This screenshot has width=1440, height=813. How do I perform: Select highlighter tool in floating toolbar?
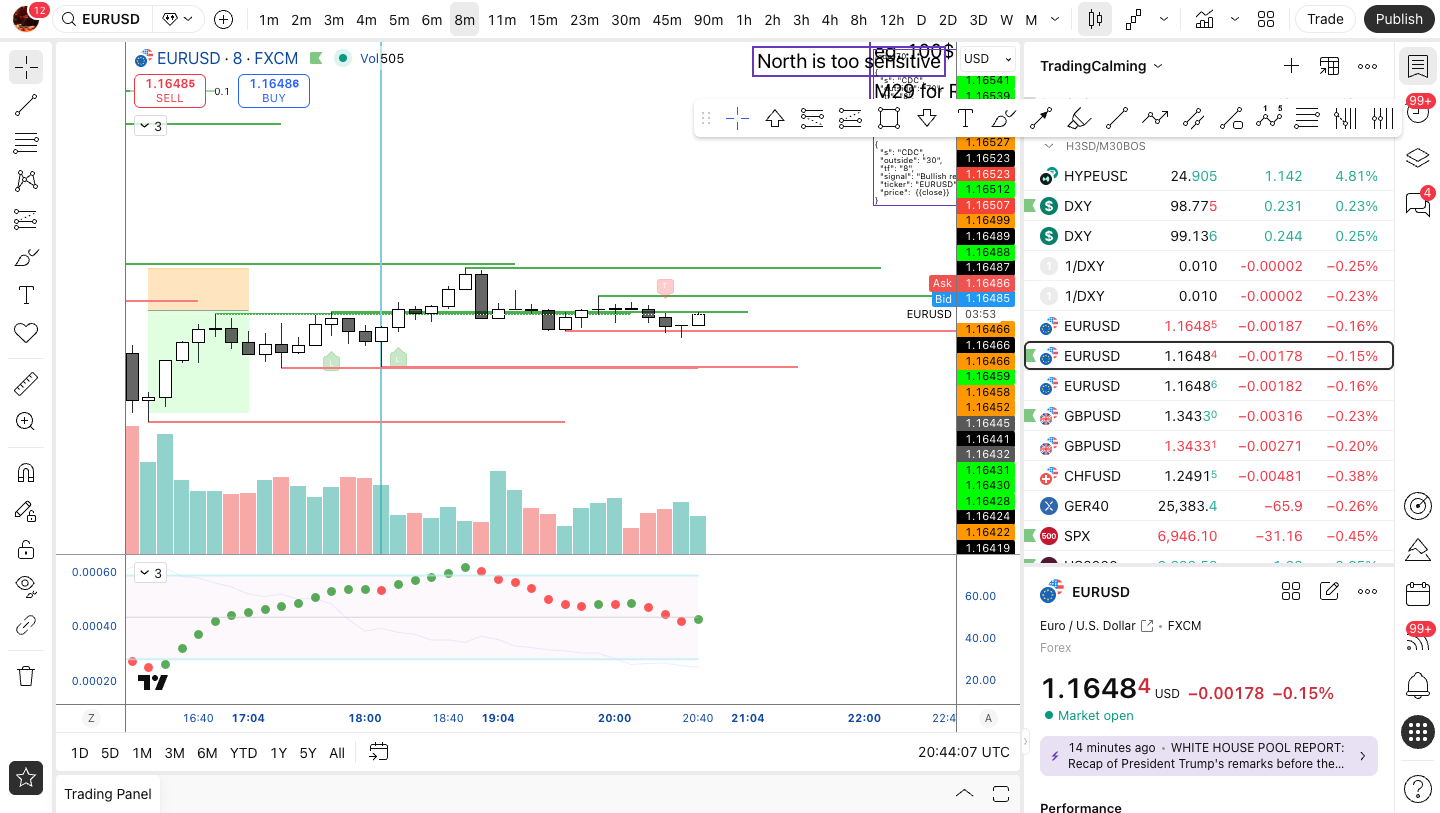(1079, 119)
